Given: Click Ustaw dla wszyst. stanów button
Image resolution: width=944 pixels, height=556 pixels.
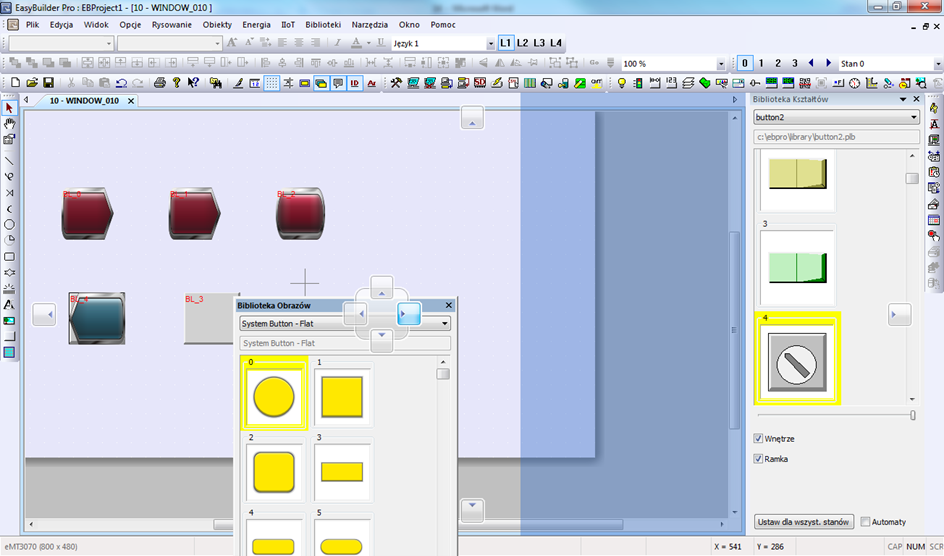Looking at the screenshot, I should pos(804,522).
